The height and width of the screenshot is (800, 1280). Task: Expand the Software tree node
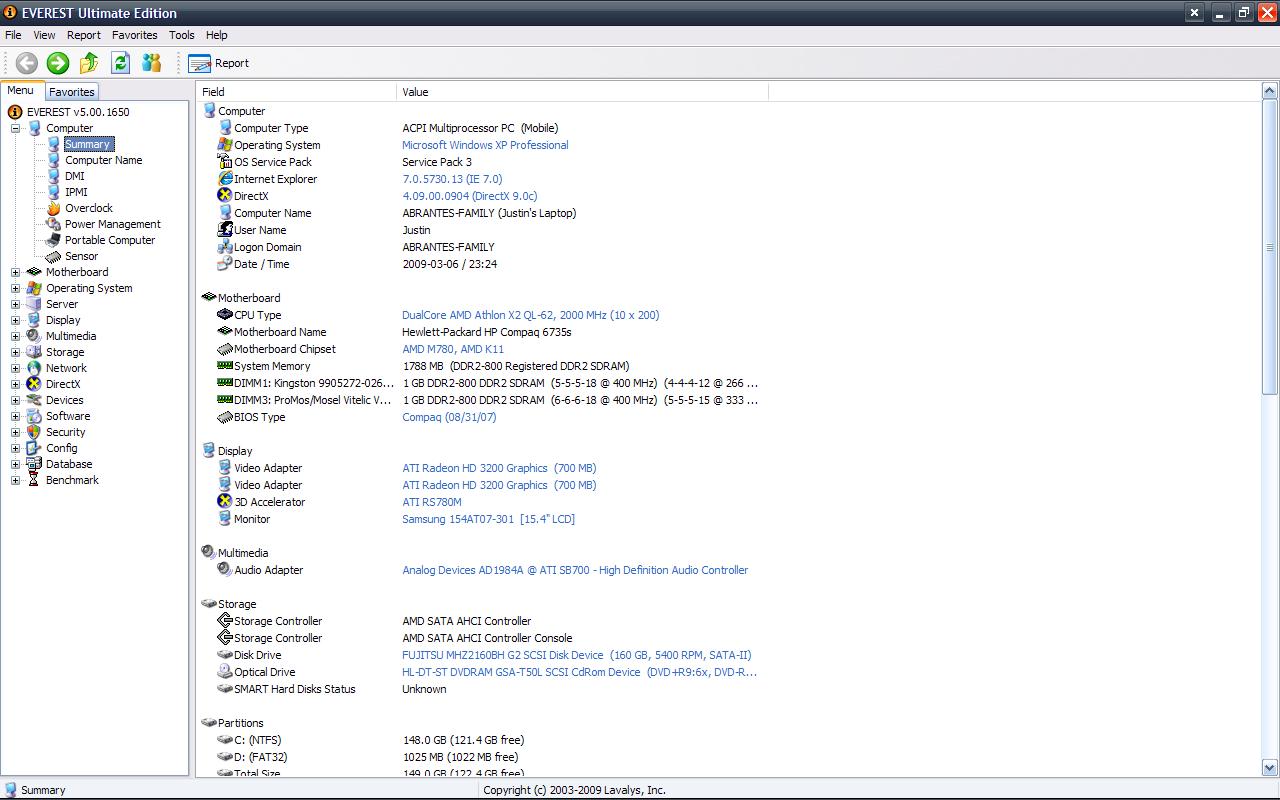coord(15,416)
